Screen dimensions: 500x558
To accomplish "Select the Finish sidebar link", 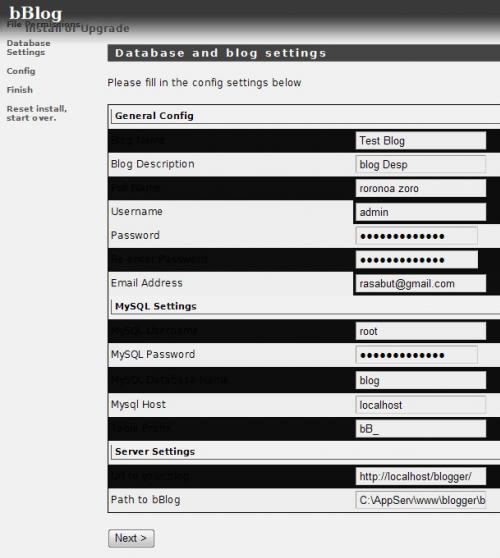I will [20, 90].
